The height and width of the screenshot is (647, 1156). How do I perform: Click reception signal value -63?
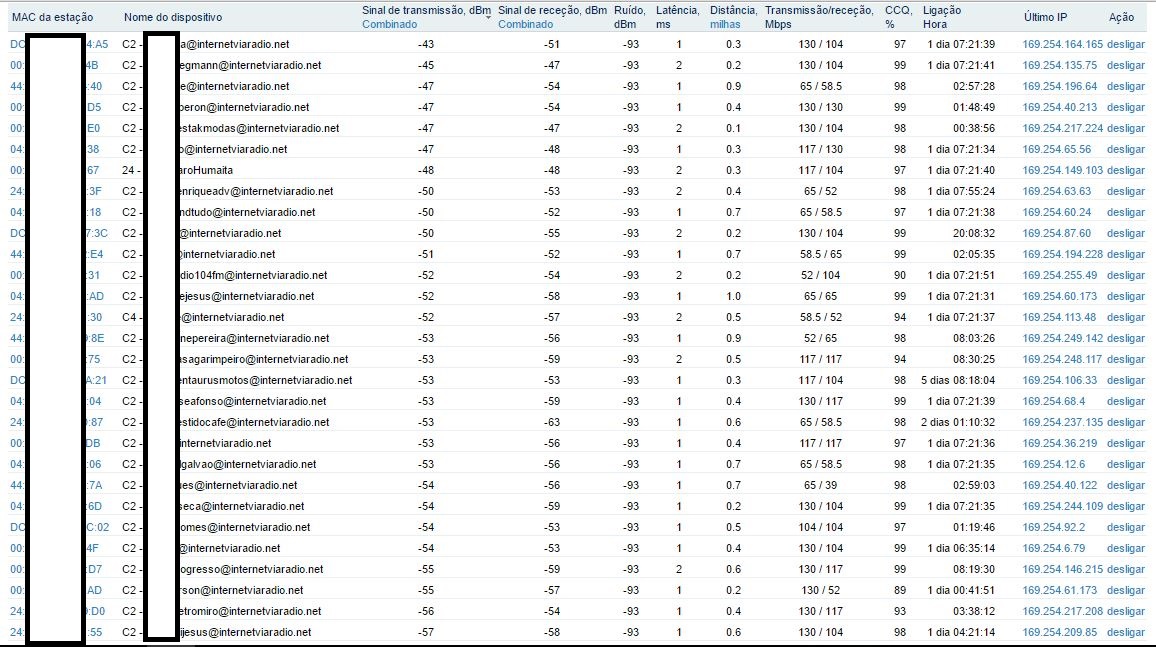[552, 422]
